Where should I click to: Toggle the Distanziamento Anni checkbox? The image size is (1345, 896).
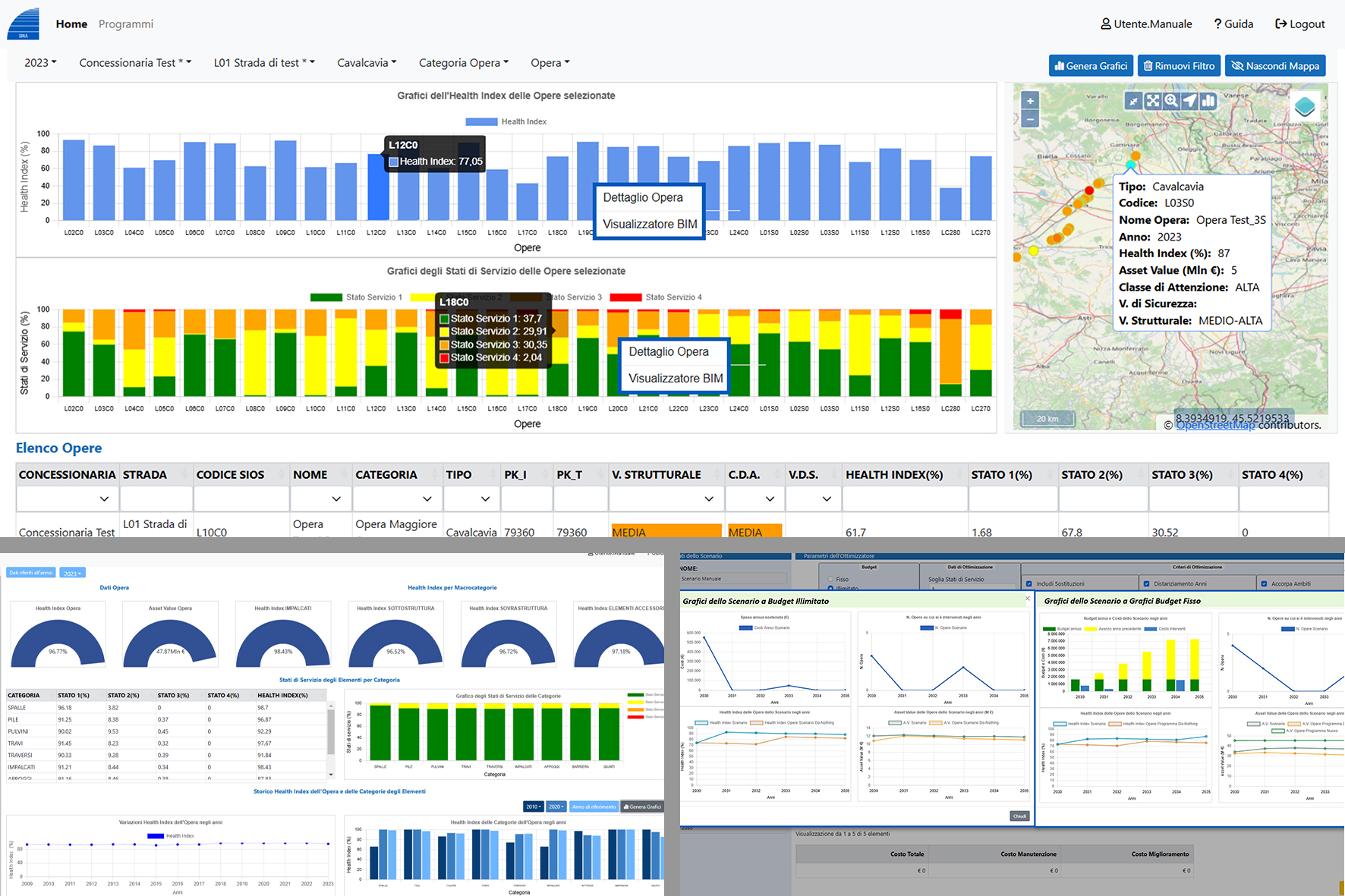(x=1146, y=584)
